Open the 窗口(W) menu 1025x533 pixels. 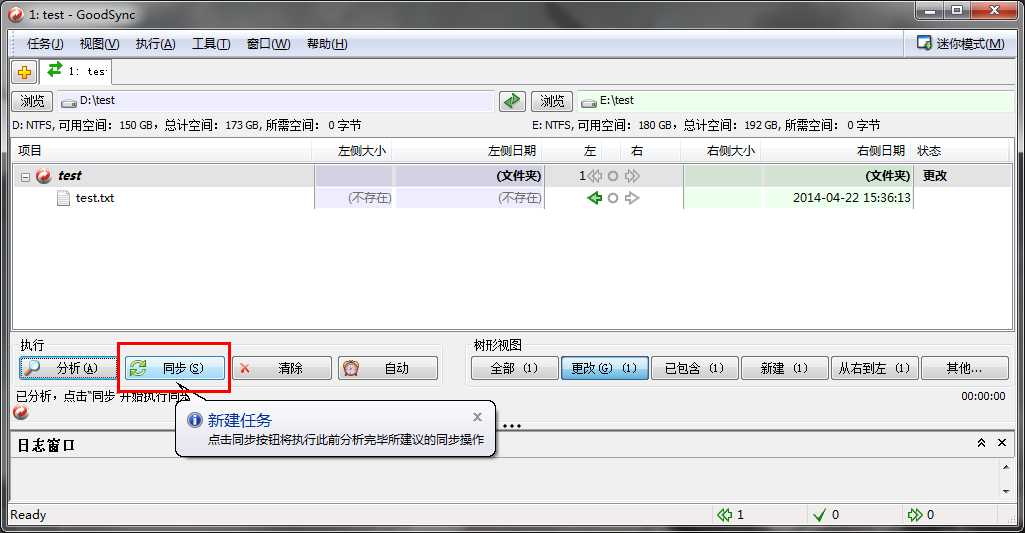tap(269, 44)
